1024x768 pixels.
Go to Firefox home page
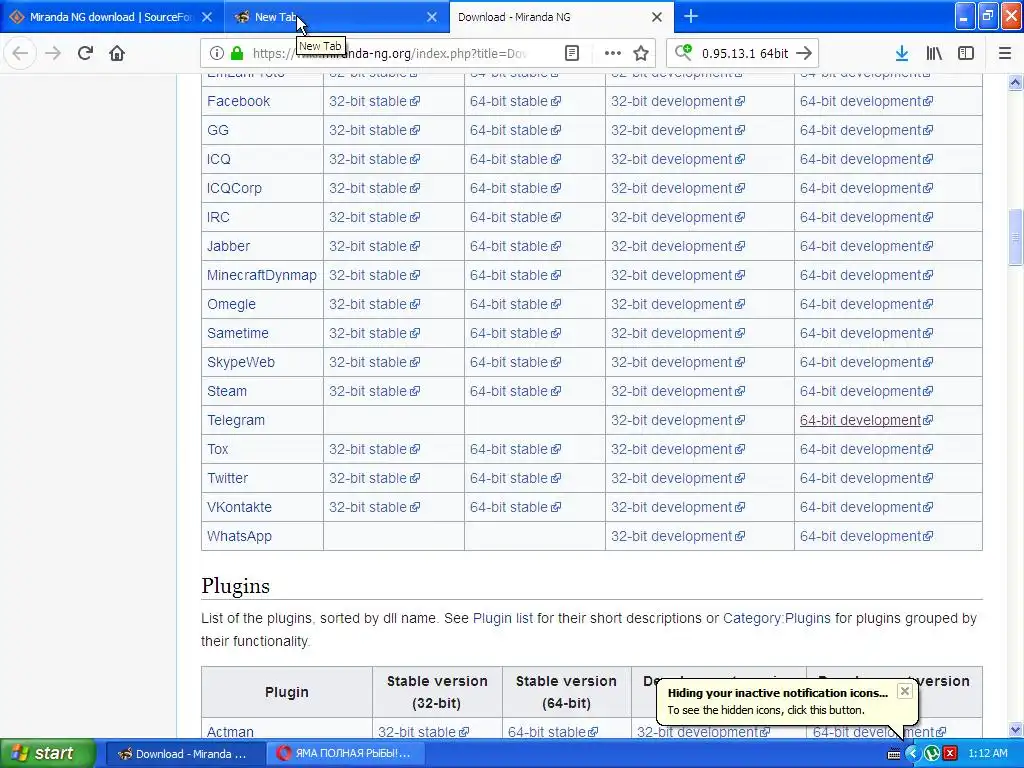pos(117,53)
